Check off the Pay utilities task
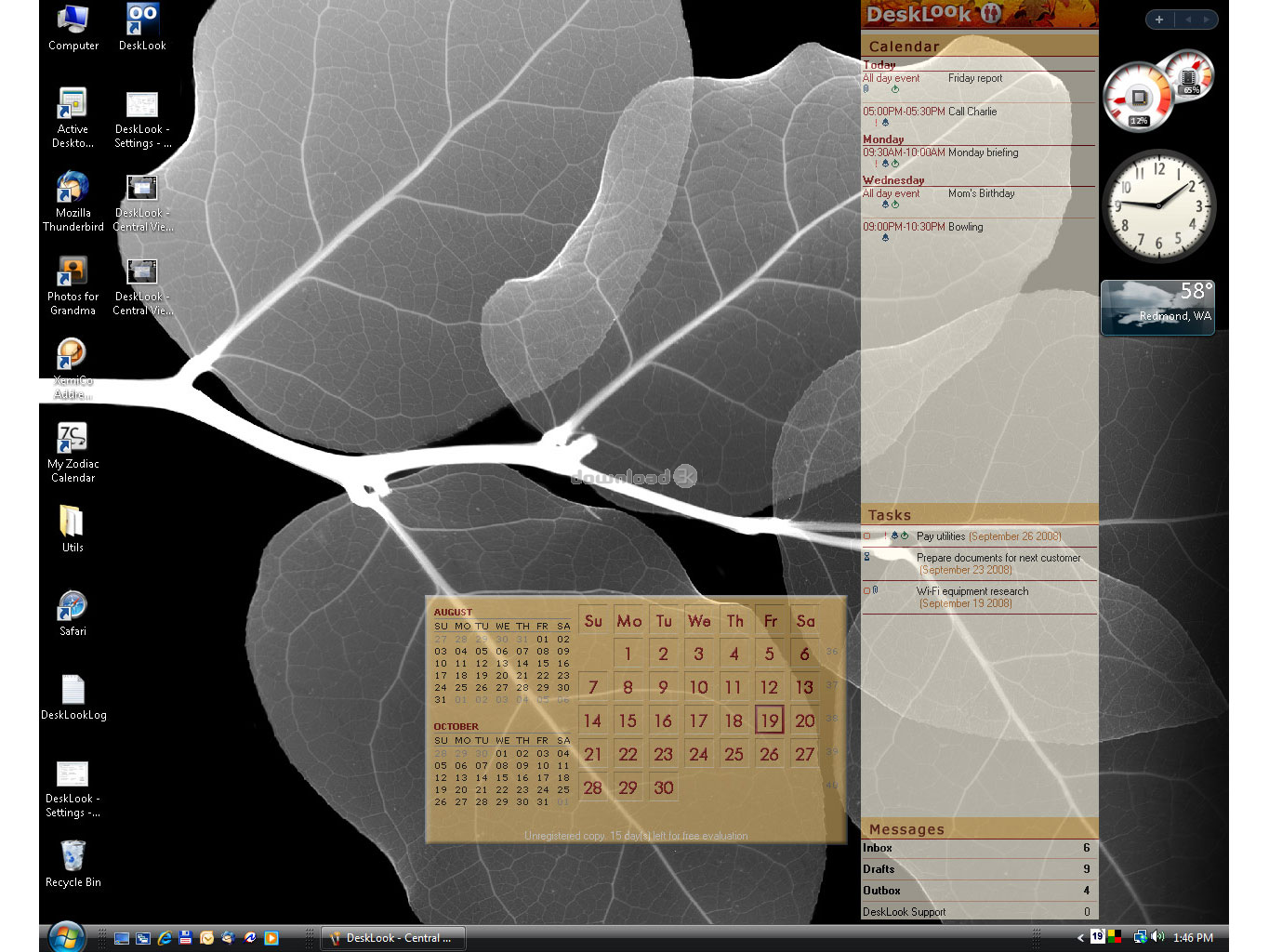 [x=867, y=536]
